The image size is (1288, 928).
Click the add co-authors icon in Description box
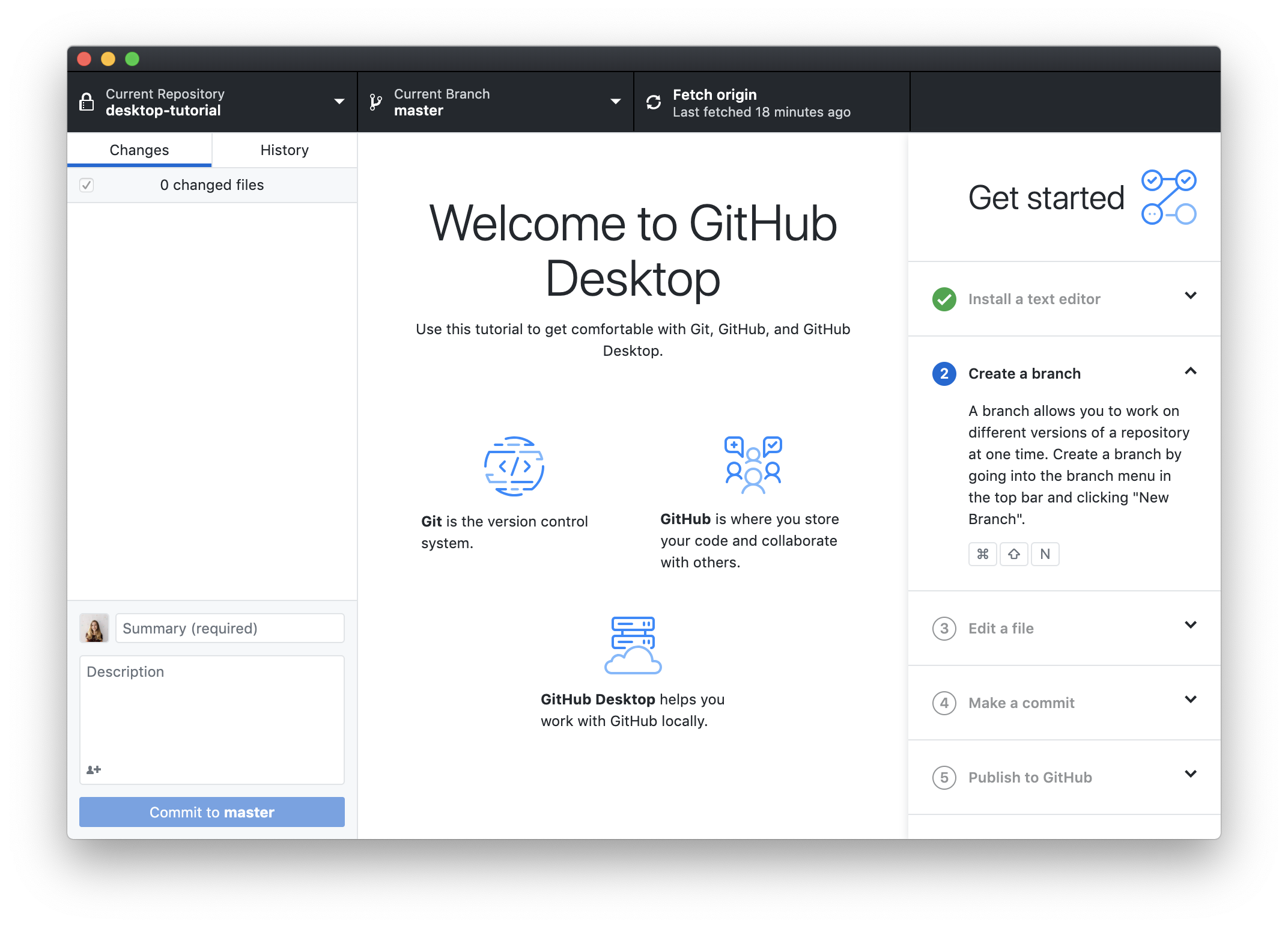coord(94,769)
